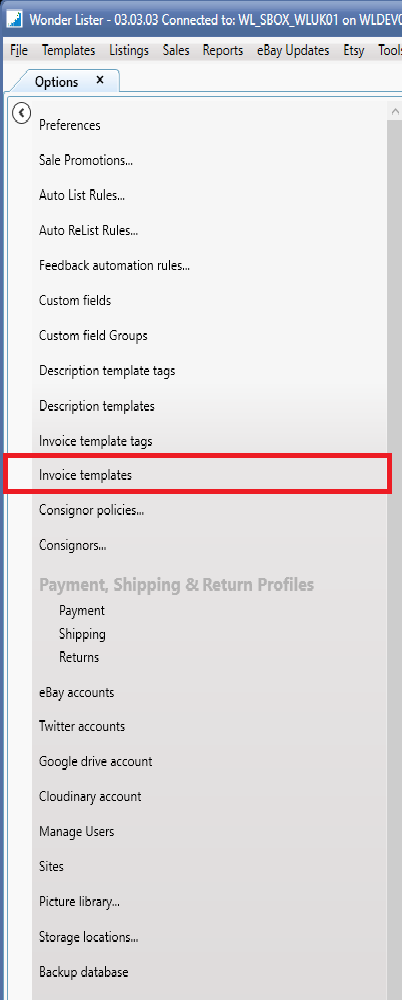This screenshot has height=1000, width=402.
Task: Open the Etsy menu
Action: click(354, 50)
